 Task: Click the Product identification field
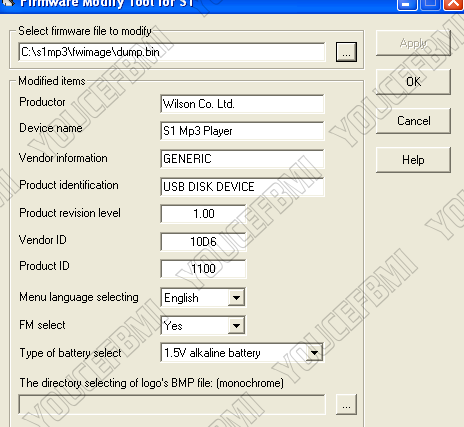[x=242, y=187]
